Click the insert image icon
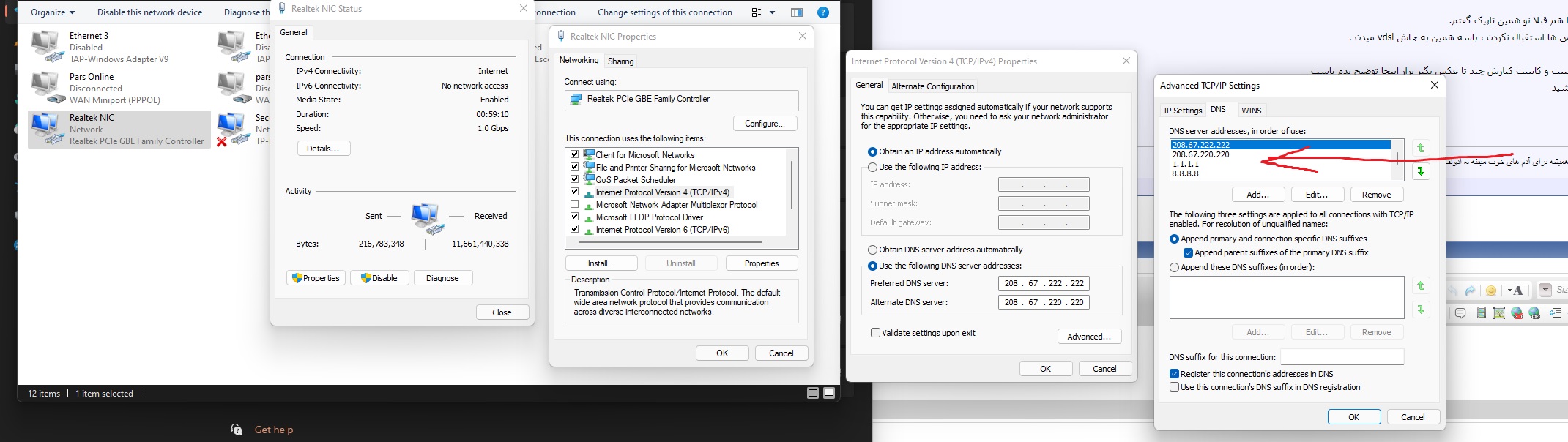Screen dimensions: 1568x442 [1499, 313]
